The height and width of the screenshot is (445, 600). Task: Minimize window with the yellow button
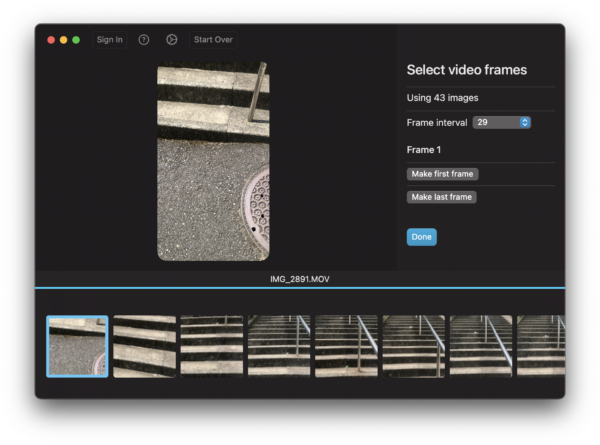(x=64, y=40)
